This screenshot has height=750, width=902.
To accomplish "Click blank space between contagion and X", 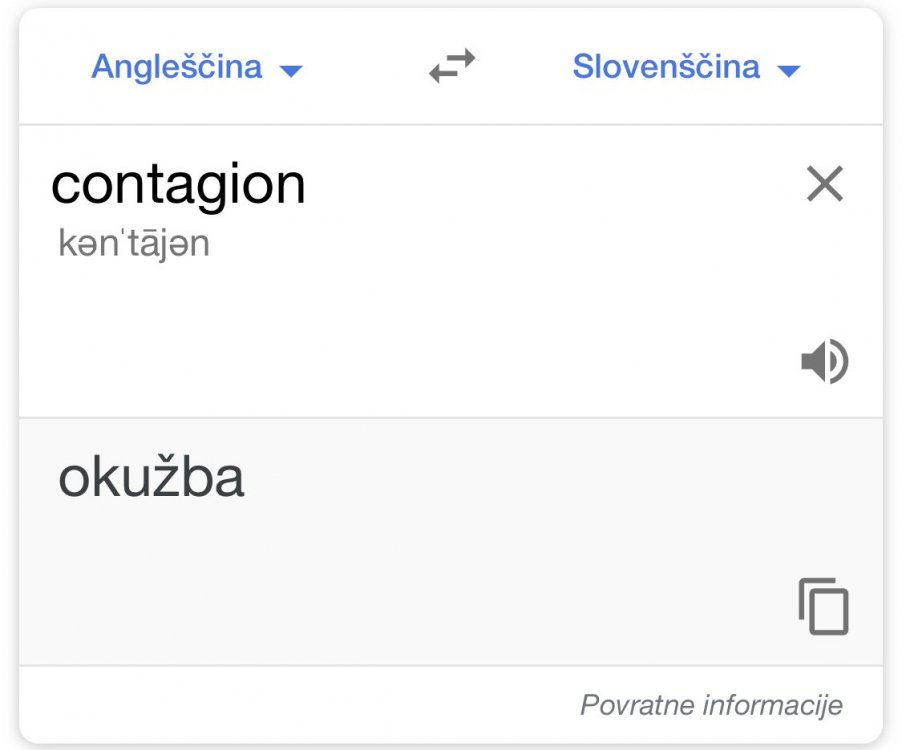I will tap(550, 185).
